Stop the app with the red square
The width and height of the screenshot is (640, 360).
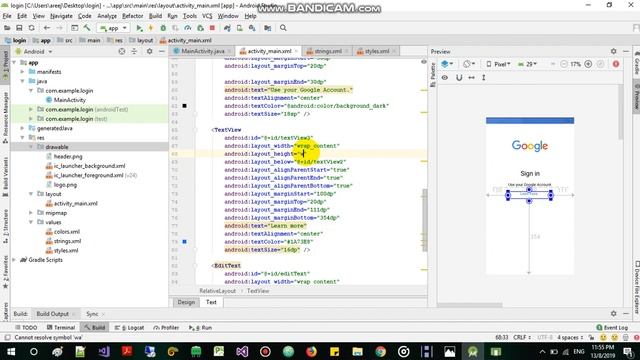pos(212,28)
